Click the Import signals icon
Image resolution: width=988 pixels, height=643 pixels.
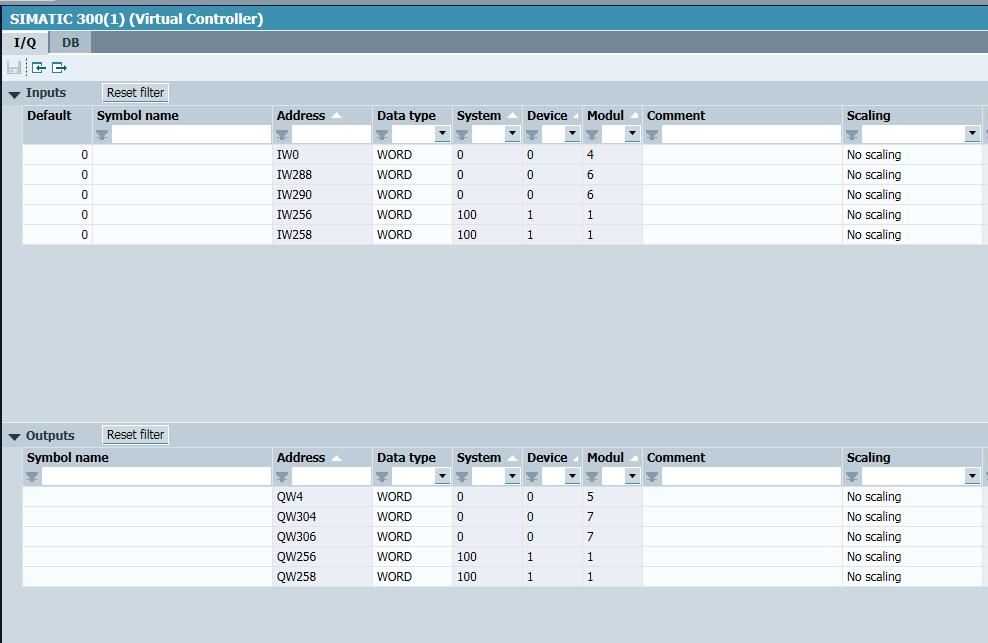tap(38, 67)
